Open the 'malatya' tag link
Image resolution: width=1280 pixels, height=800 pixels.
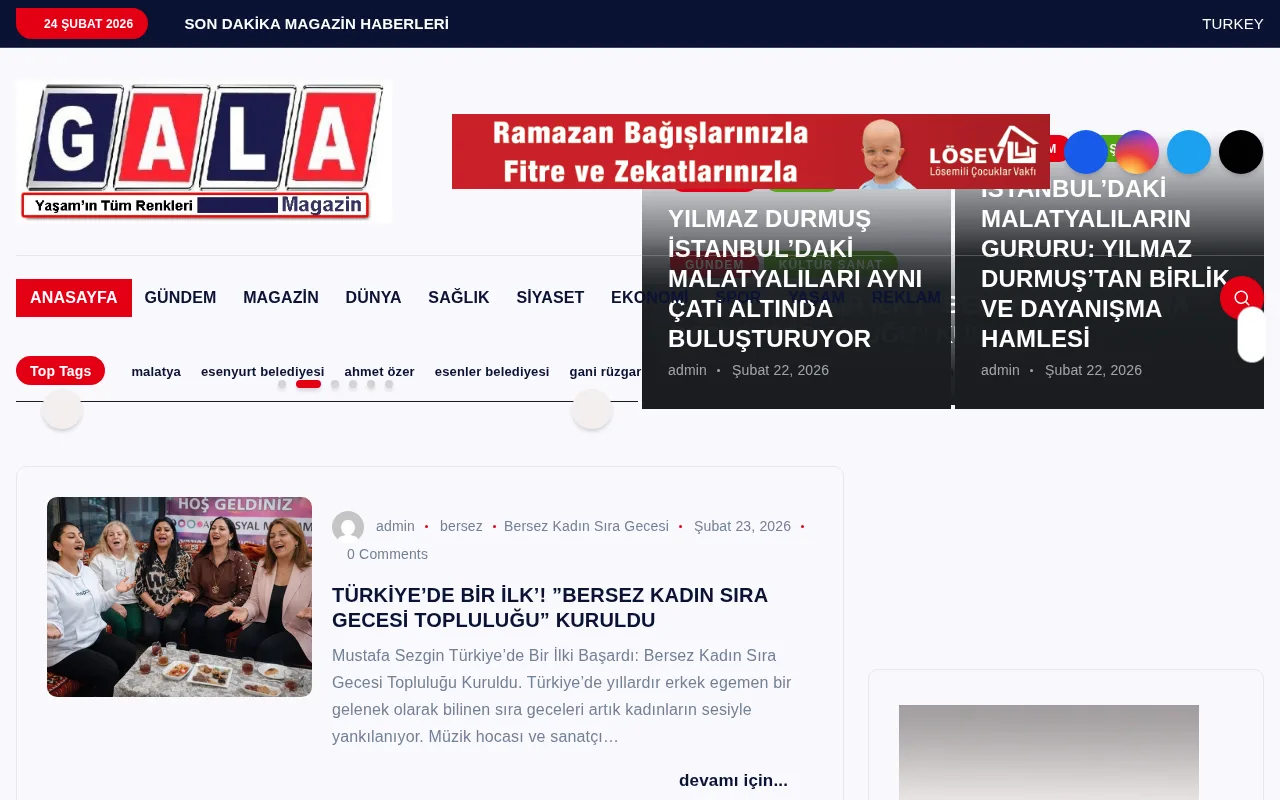click(156, 371)
